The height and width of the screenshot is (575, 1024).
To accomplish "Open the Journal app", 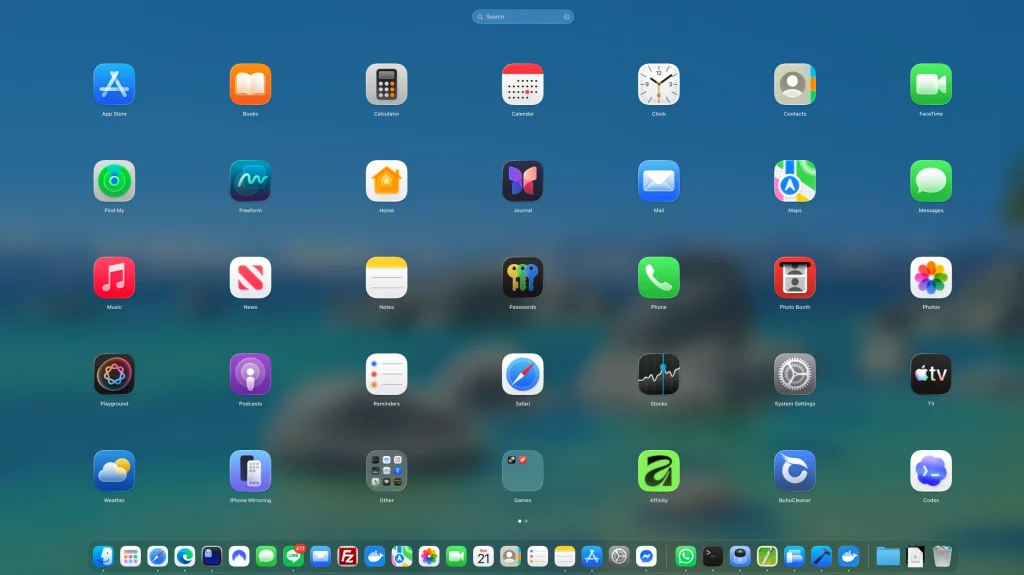I will point(522,181).
